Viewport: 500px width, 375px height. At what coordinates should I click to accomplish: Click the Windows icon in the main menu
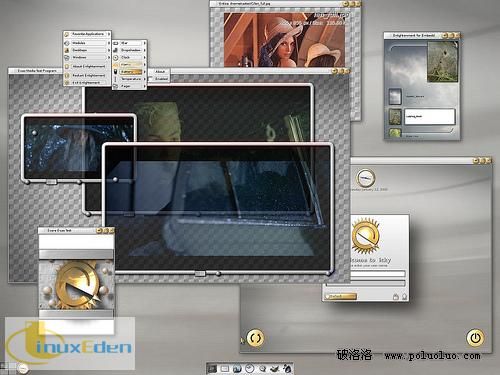[x=67, y=57]
